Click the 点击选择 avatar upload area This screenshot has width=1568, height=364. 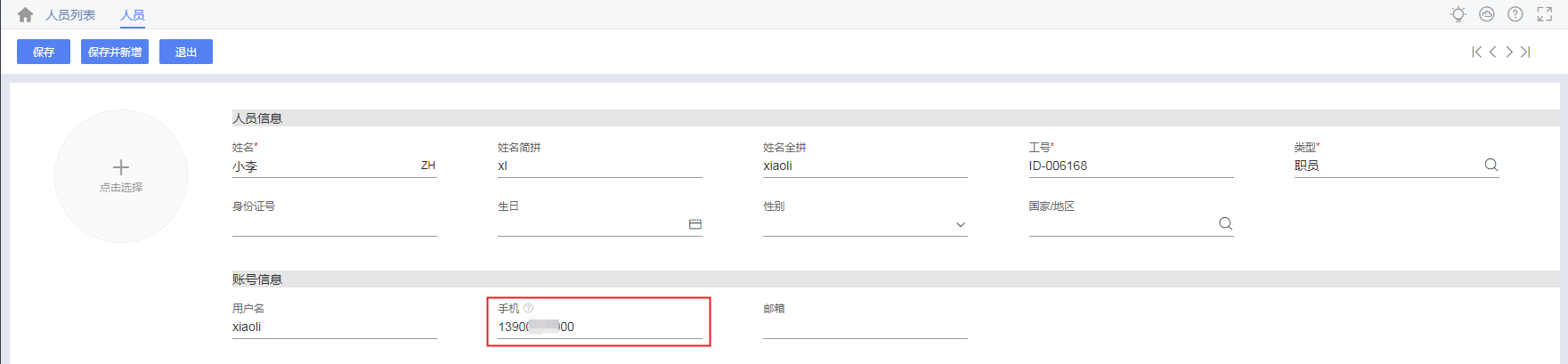click(121, 175)
